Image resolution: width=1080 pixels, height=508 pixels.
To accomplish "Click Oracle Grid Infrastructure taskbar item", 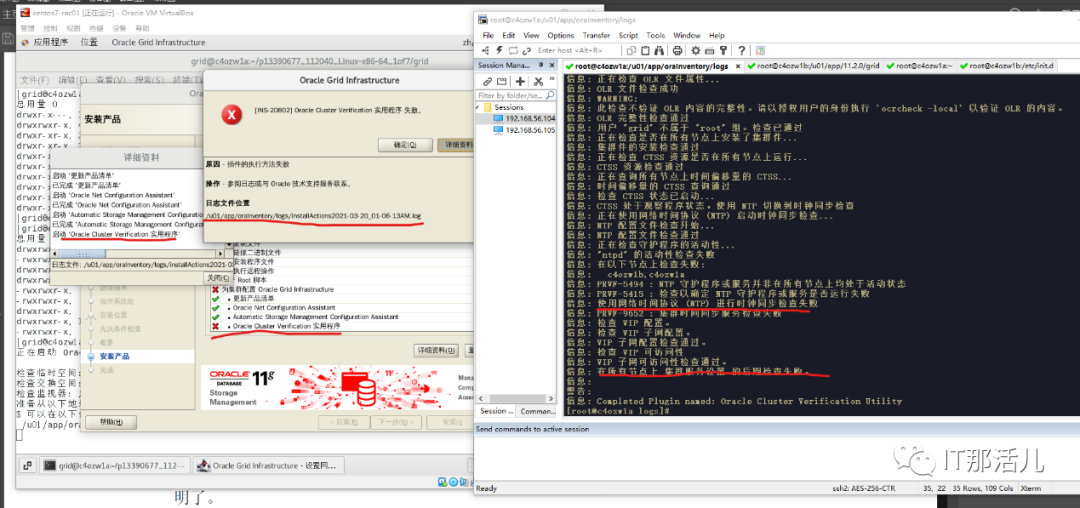I will click(269, 466).
